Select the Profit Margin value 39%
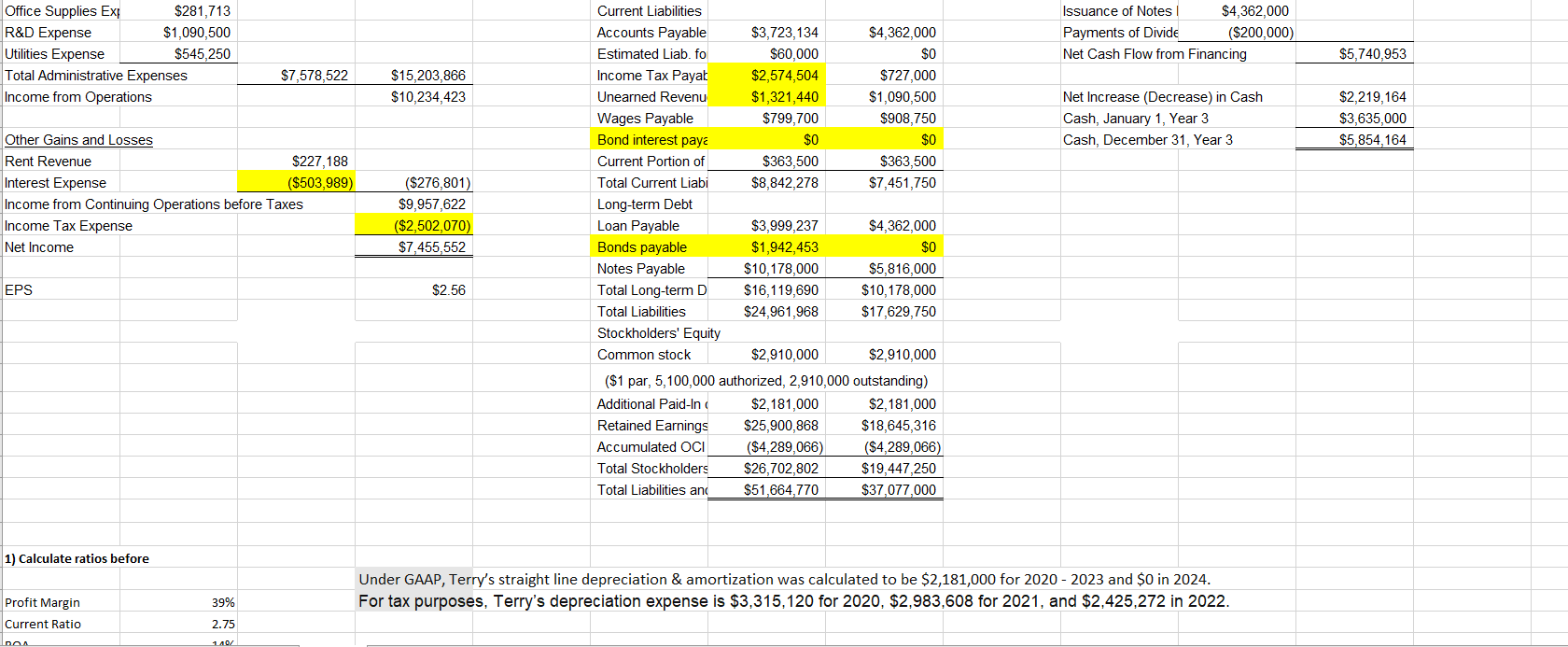Screen dimensions: 1568x647 (x=223, y=603)
